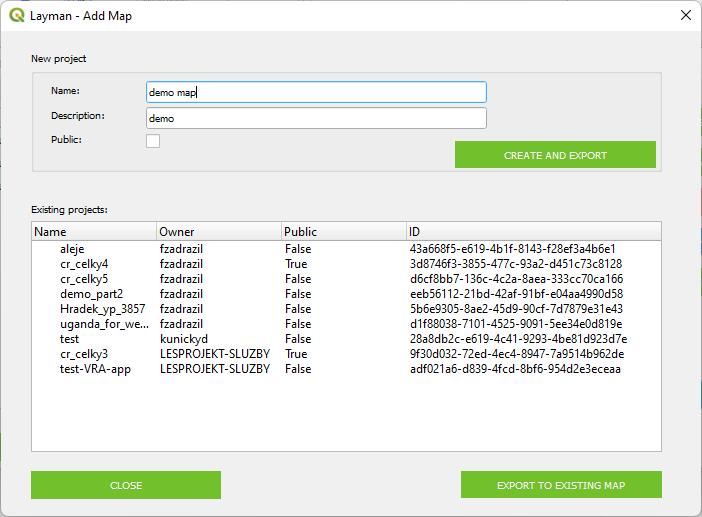Click EXPORT TO EXISTING MAP button
Screen dimensions: 702x517
[561, 485]
